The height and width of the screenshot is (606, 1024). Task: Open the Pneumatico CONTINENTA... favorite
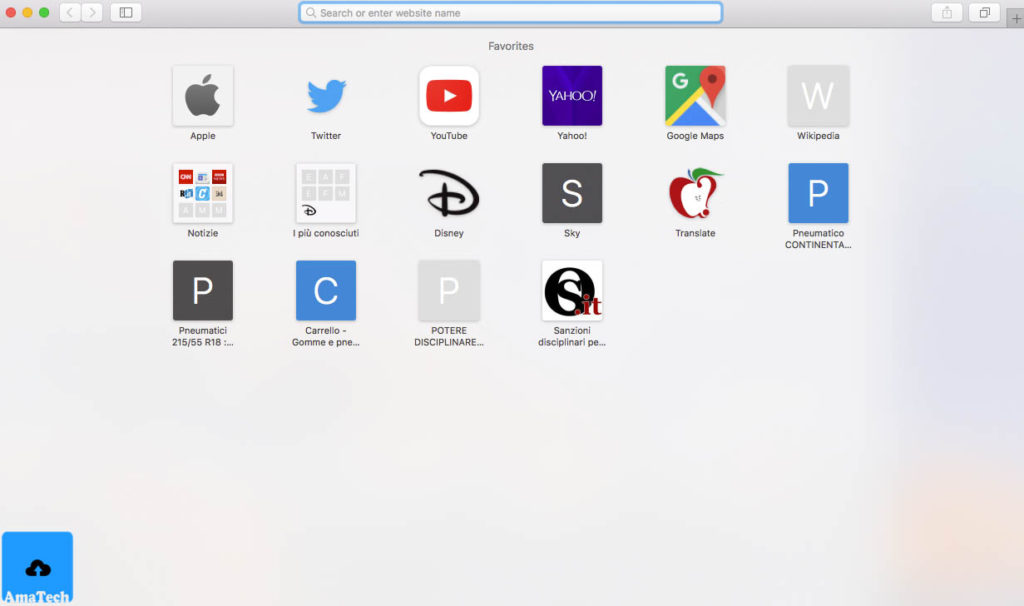click(818, 193)
